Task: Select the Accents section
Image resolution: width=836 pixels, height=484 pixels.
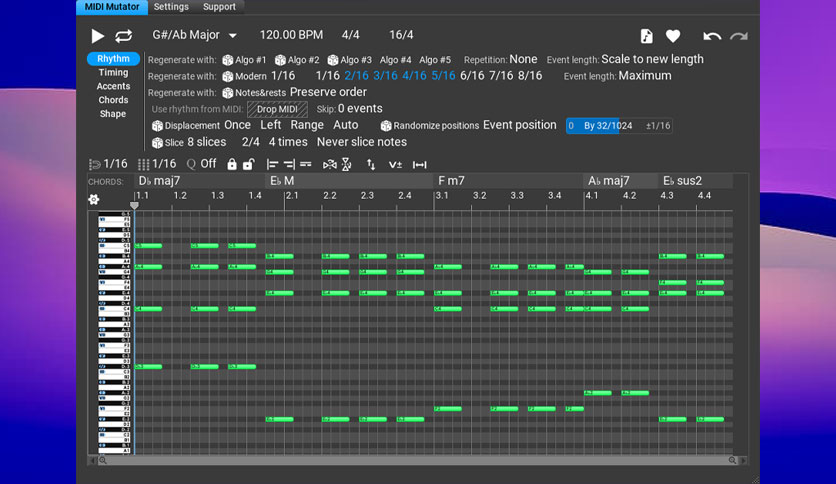Action: (x=113, y=86)
